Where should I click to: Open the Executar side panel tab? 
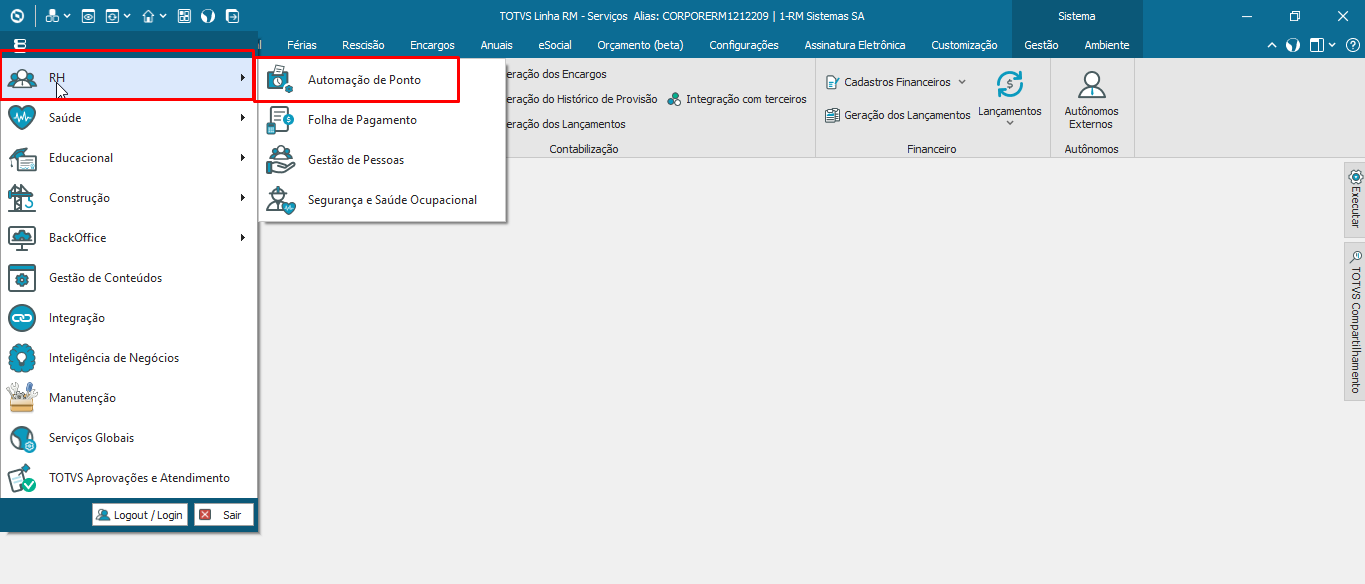coord(1355,200)
